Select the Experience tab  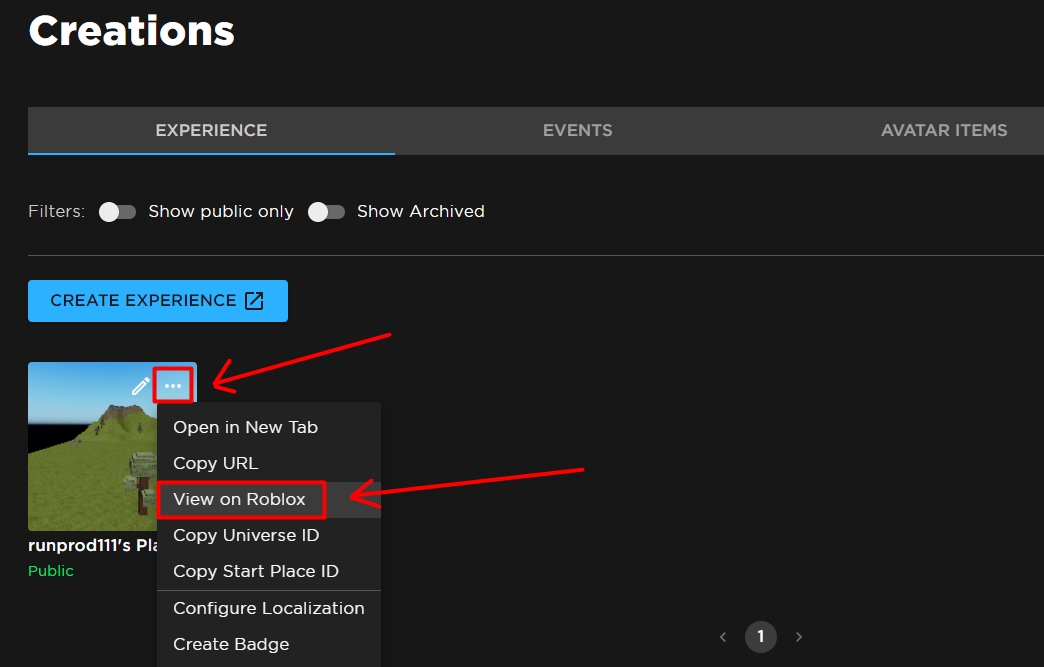pyautogui.click(x=211, y=130)
